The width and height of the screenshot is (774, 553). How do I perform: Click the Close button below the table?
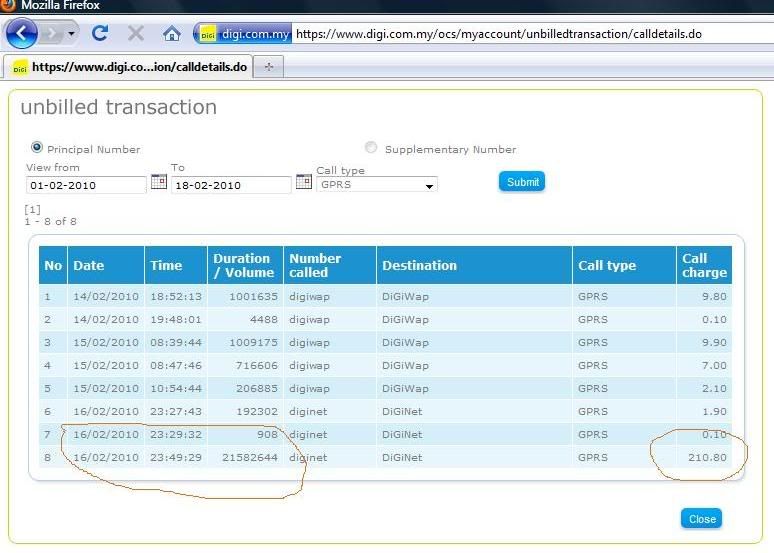click(701, 519)
